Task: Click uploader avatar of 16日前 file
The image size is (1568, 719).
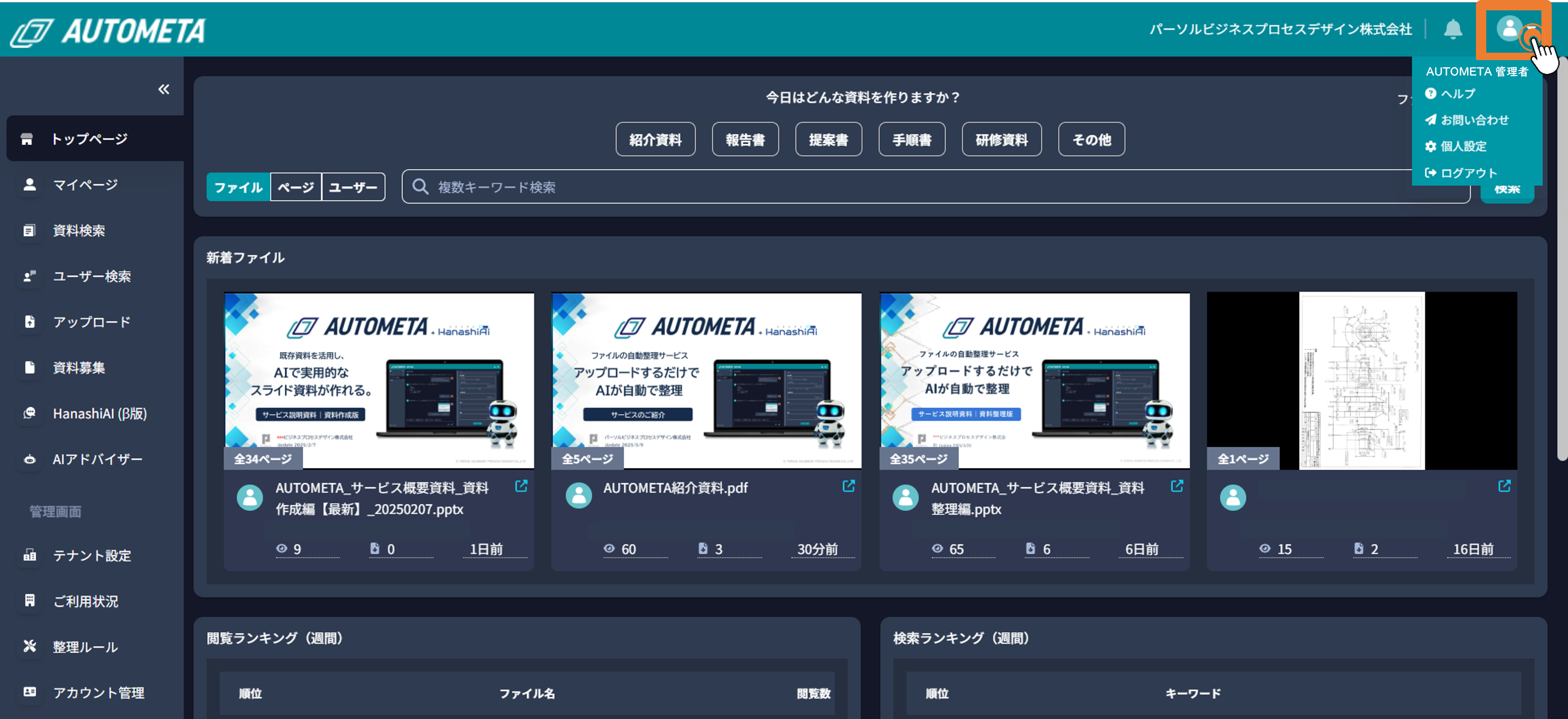Action: [x=1233, y=497]
